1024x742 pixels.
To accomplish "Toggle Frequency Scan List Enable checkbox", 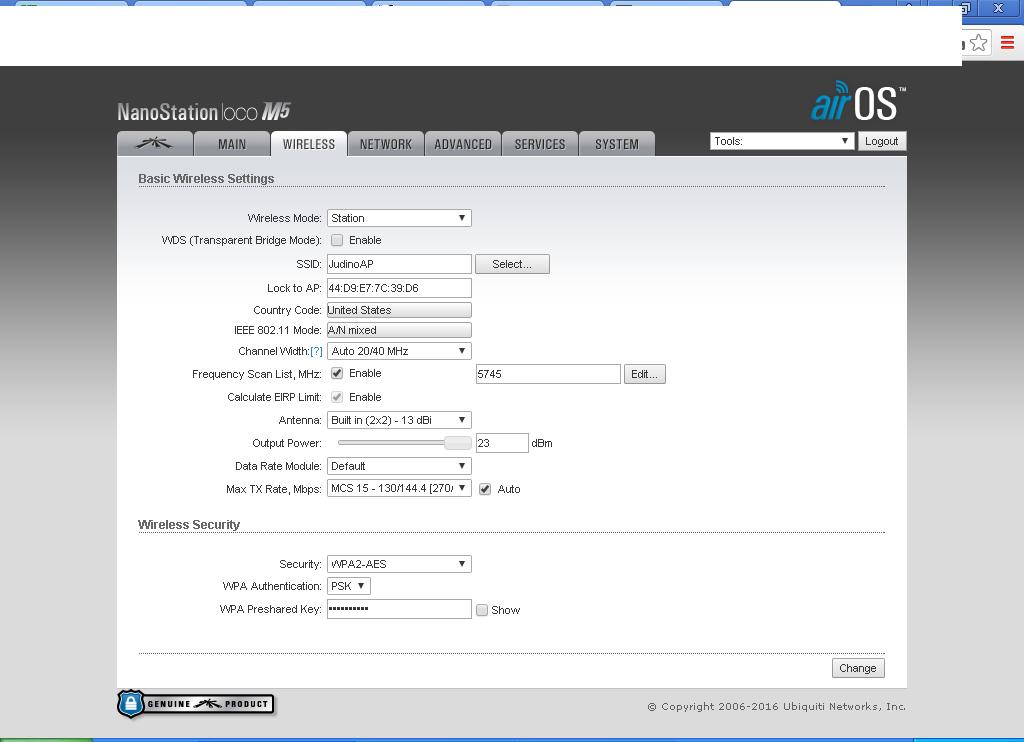I will (337, 374).
